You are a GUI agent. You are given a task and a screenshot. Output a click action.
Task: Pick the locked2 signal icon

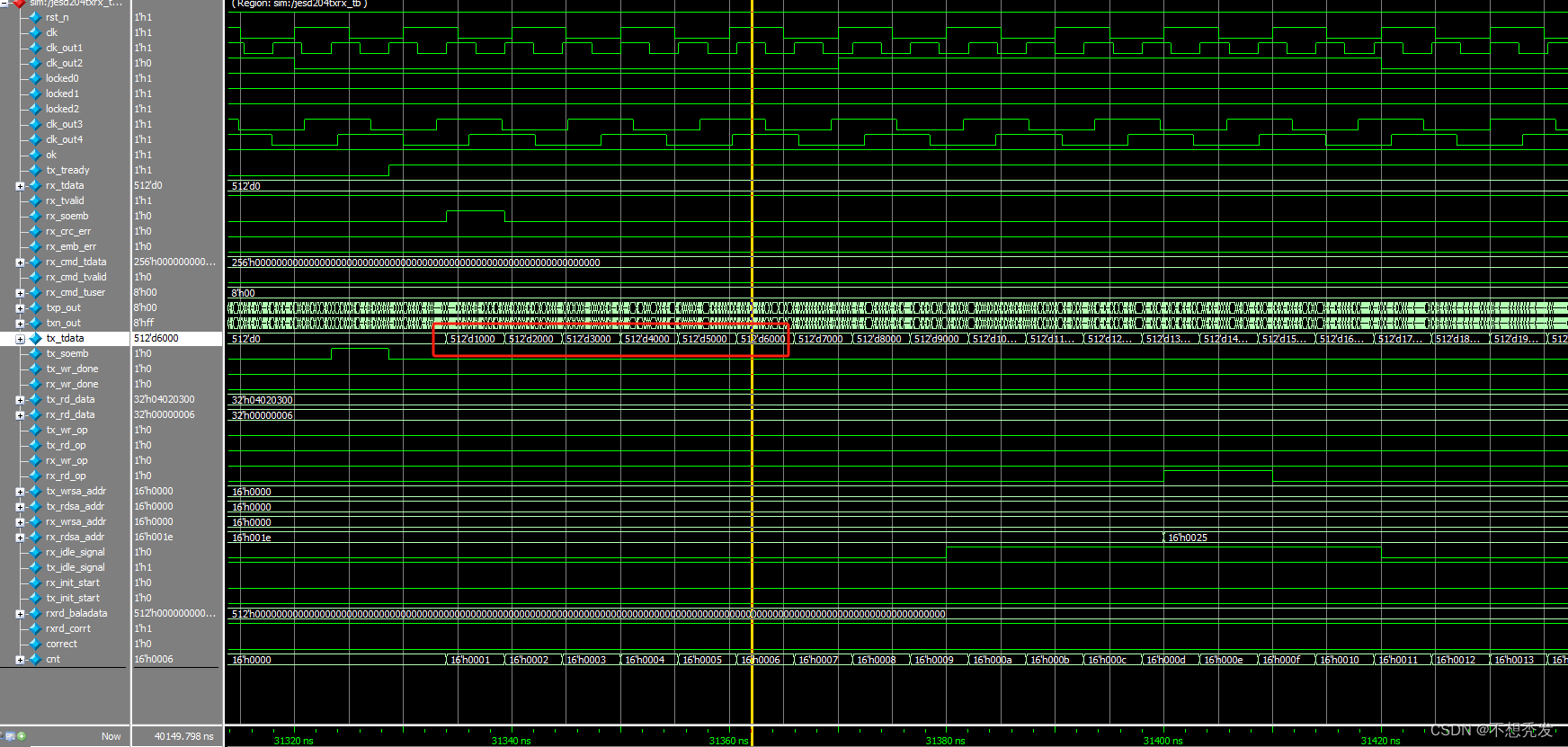35,109
